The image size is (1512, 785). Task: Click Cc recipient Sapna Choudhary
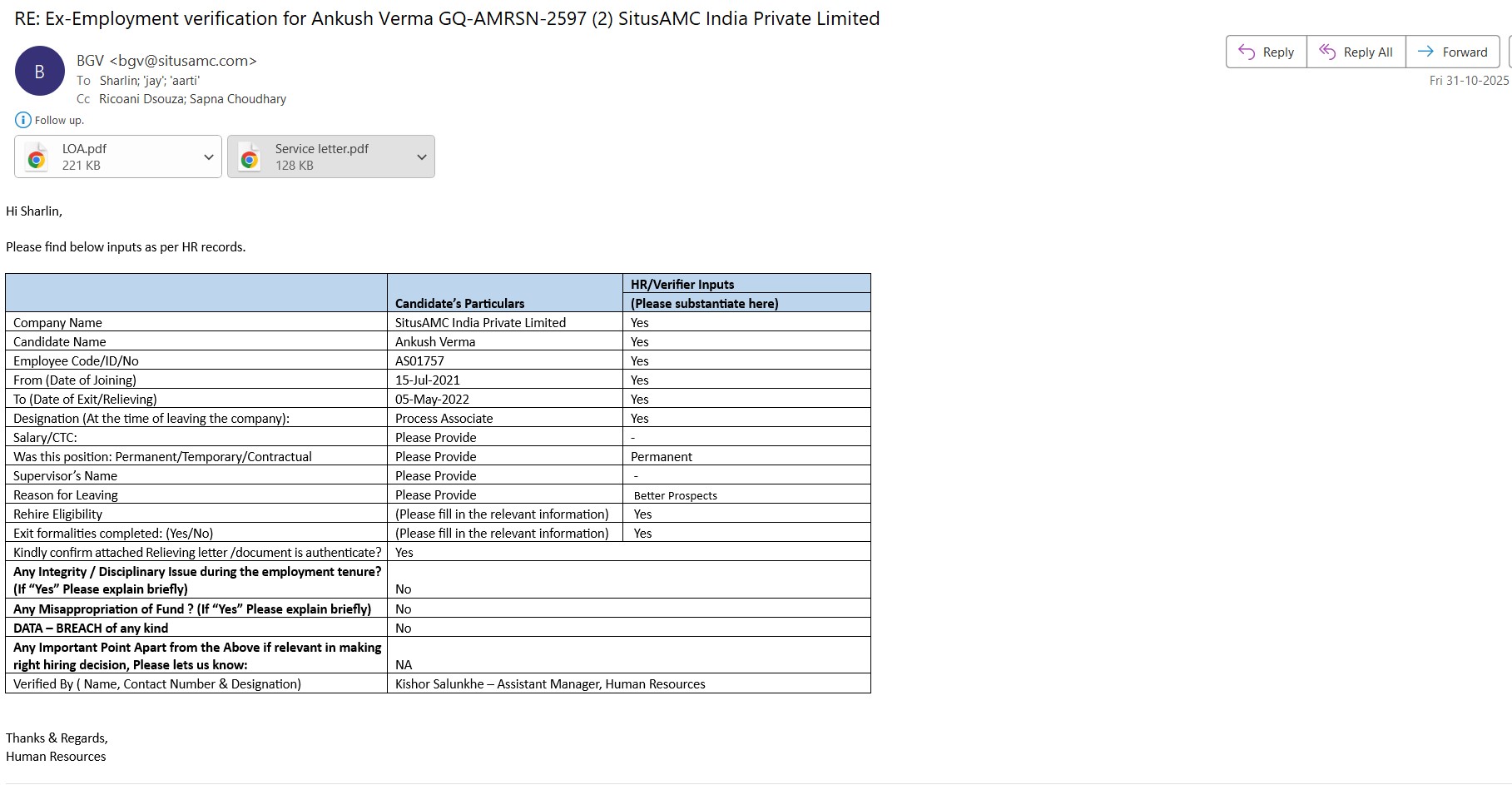pyautogui.click(x=238, y=99)
